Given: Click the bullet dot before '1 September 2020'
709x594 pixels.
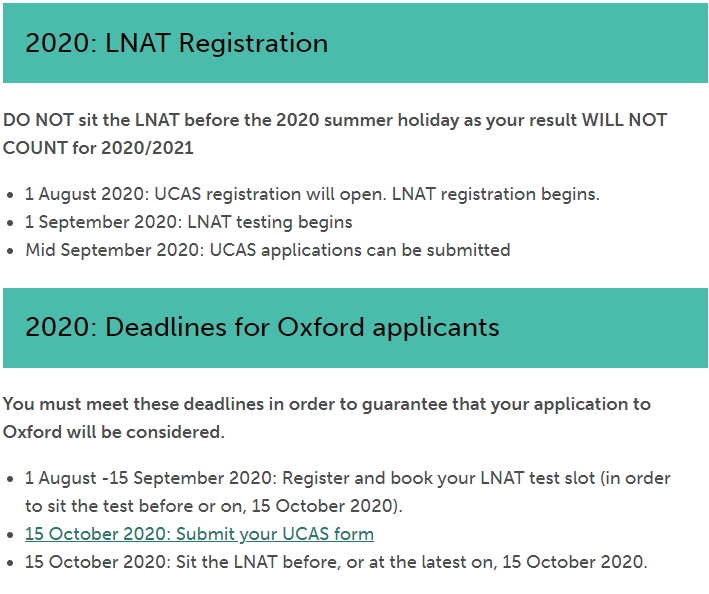Looking at the screenshot, I should (11, 222).
